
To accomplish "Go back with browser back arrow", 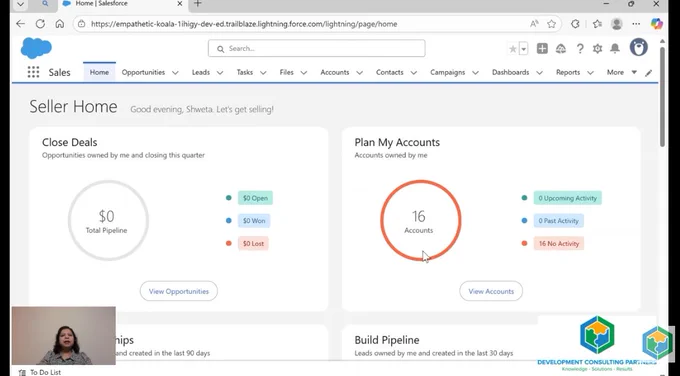I will tap(20, 24).
